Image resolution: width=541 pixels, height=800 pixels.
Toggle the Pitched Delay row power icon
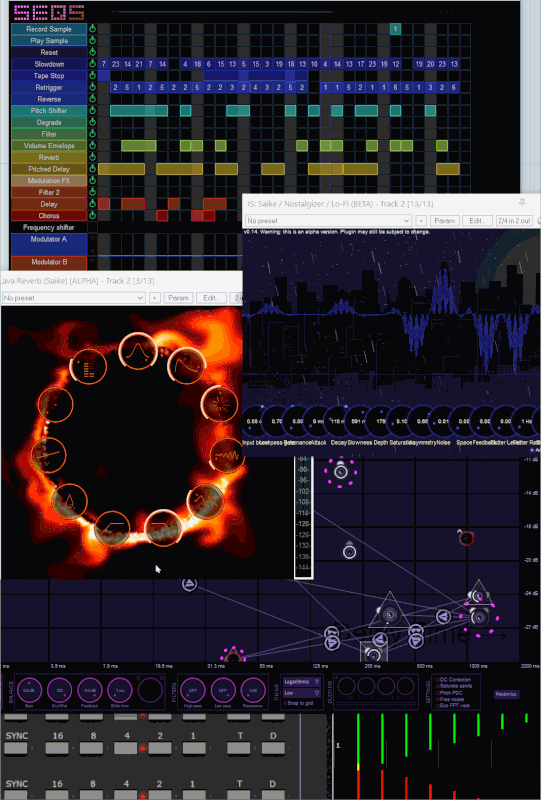click(92, 169)
